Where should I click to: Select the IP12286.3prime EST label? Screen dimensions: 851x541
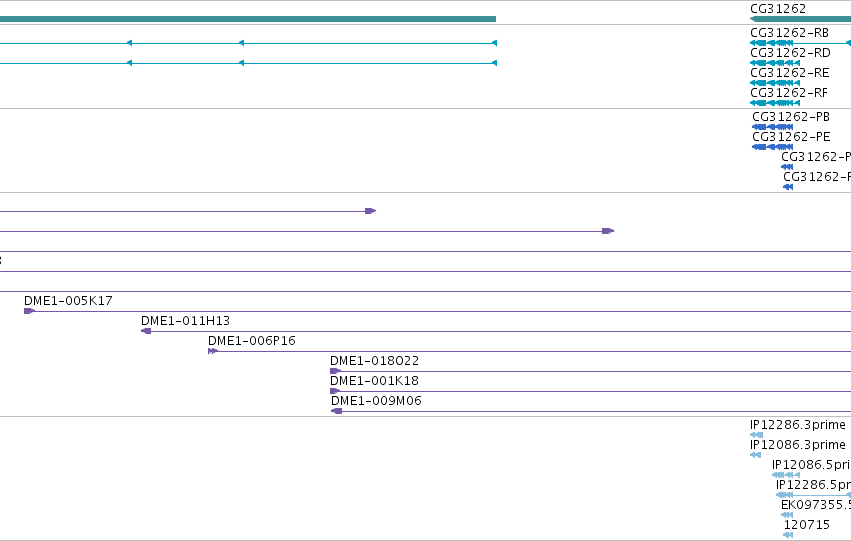point(798,425)
